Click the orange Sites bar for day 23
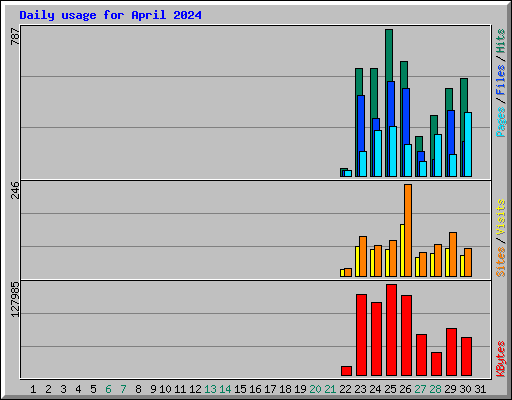The image size is (512, 400). (x=363, y=256)
